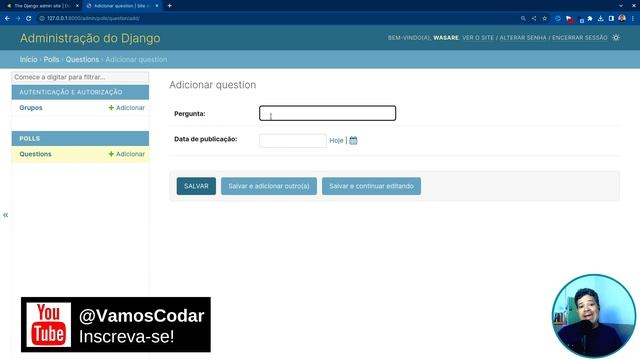
Task: Toggle the browser side panel
Action: point(611,18)
